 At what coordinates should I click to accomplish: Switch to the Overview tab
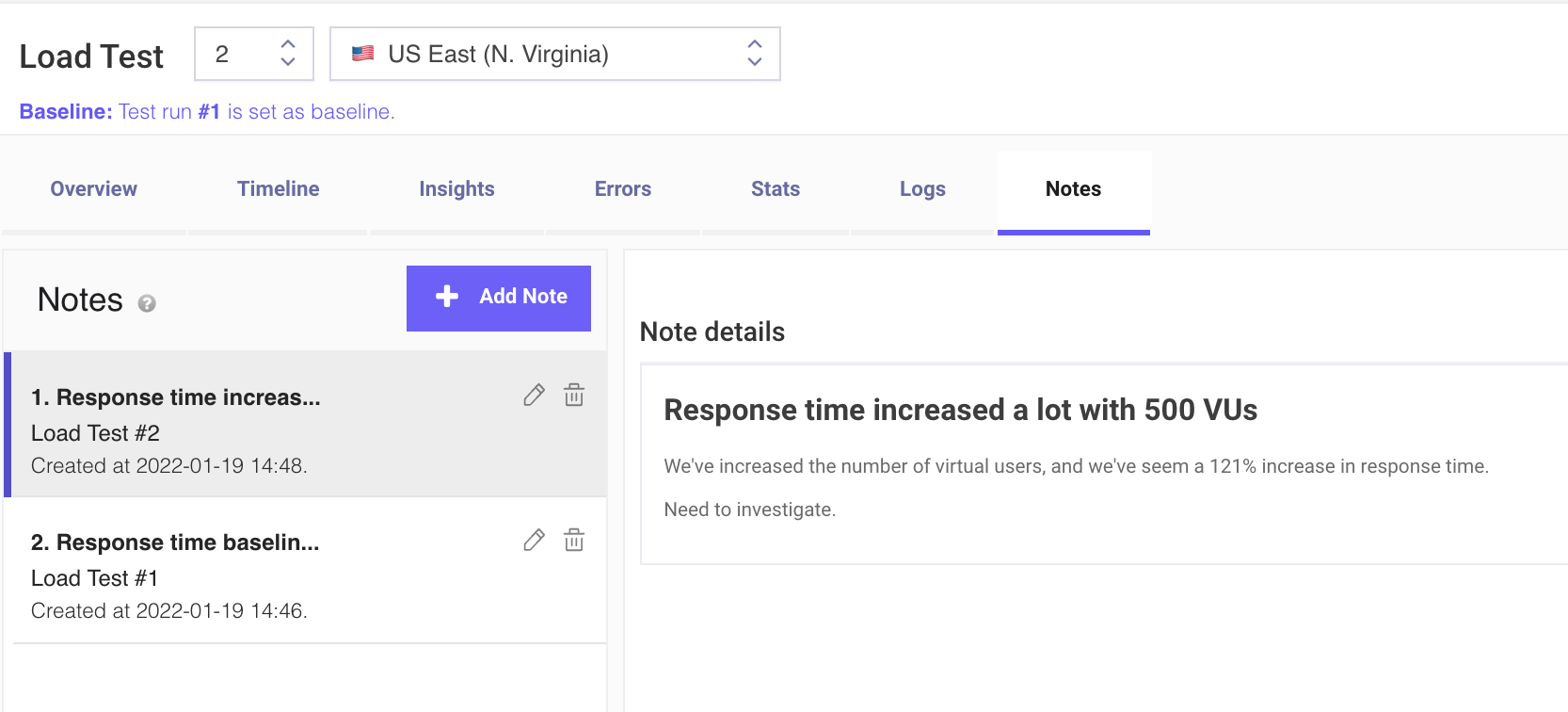click(x=94, y=189)
